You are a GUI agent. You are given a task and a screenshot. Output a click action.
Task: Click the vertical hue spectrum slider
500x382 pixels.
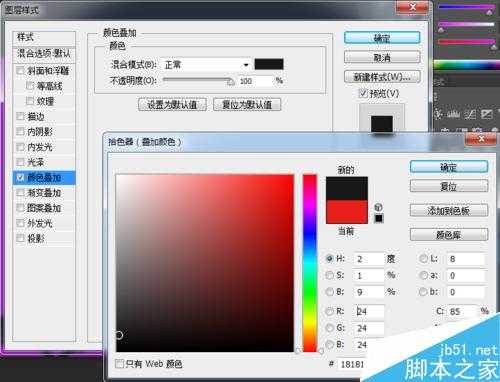310,263
